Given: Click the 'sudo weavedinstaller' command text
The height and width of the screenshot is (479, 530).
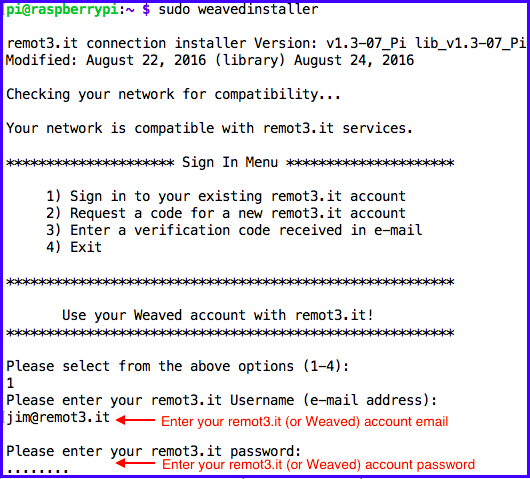Looking at the screenshot, I should (238, 9).
